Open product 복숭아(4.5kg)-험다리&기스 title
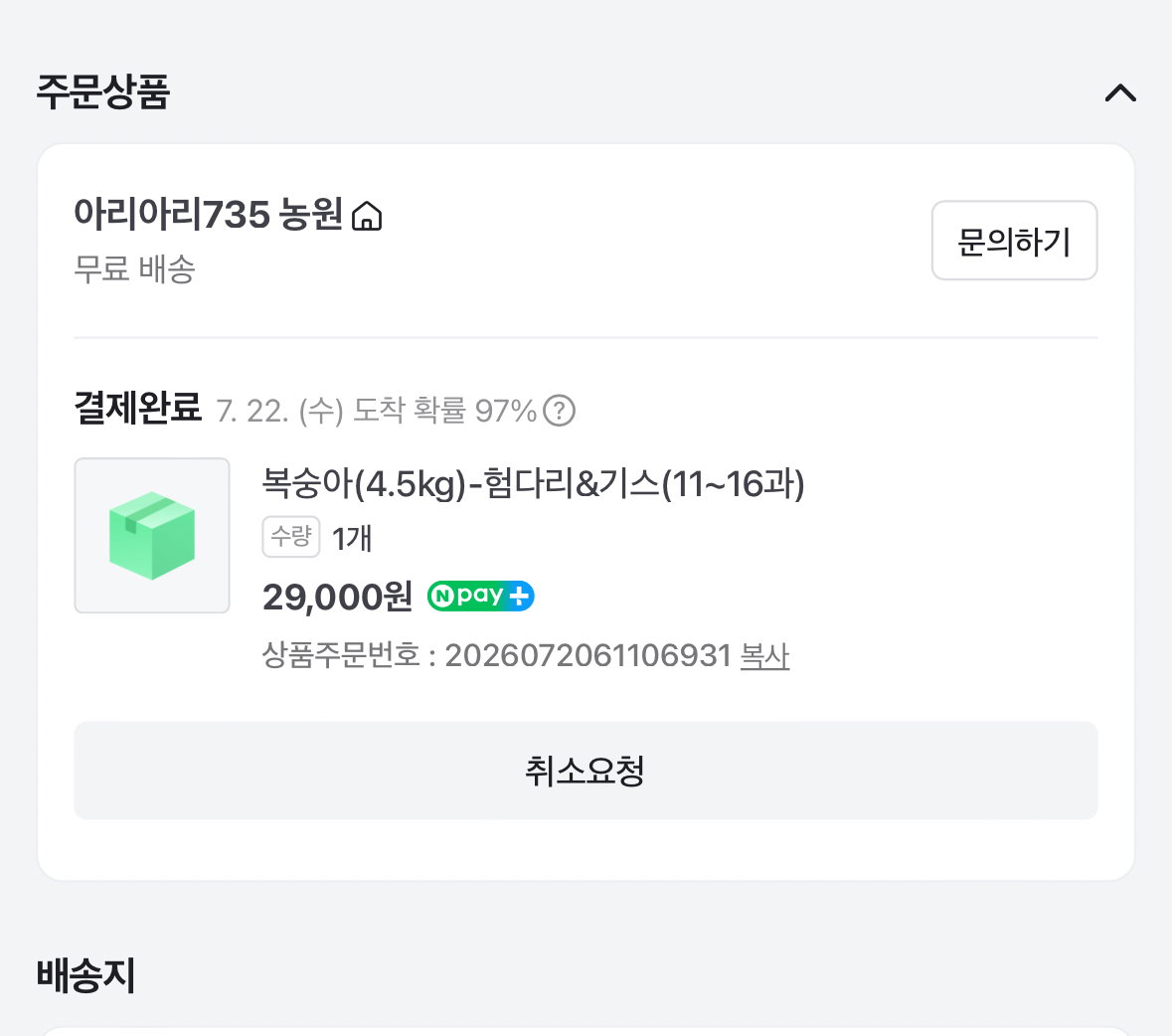 coord(533,483)
